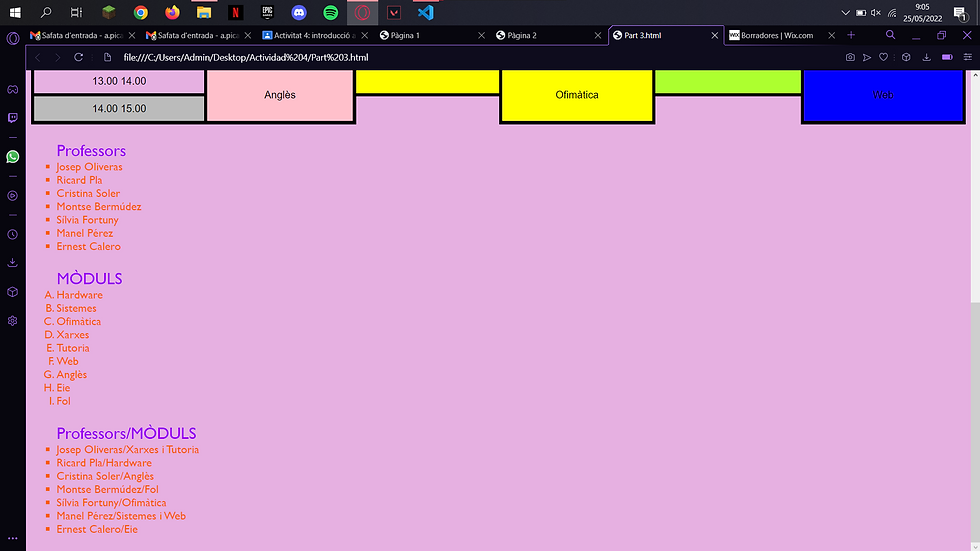
Task: Select the Part 3.html tab
Action: (x=665, y=36)
